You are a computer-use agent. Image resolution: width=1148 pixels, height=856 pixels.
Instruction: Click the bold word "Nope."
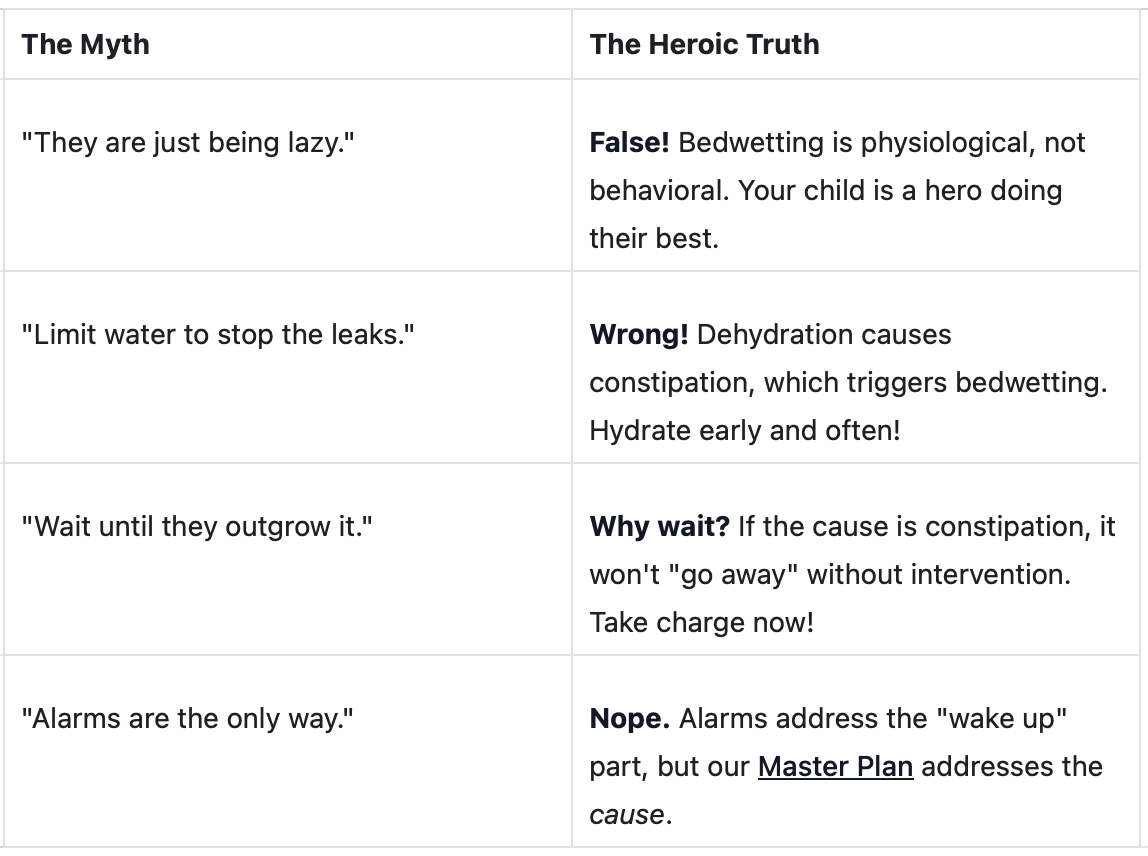(630, 718)
